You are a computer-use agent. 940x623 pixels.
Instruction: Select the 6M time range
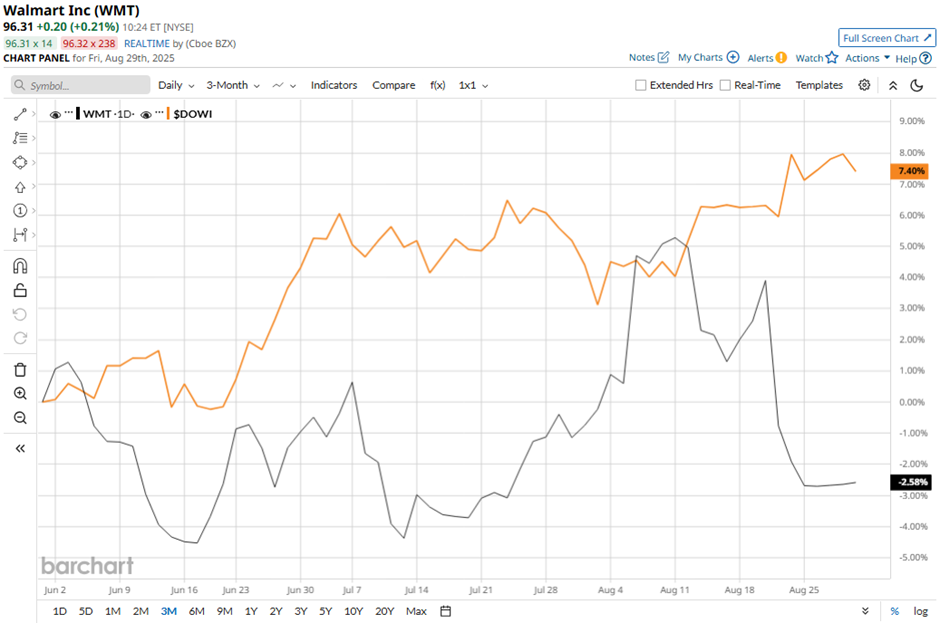(197, 611)
